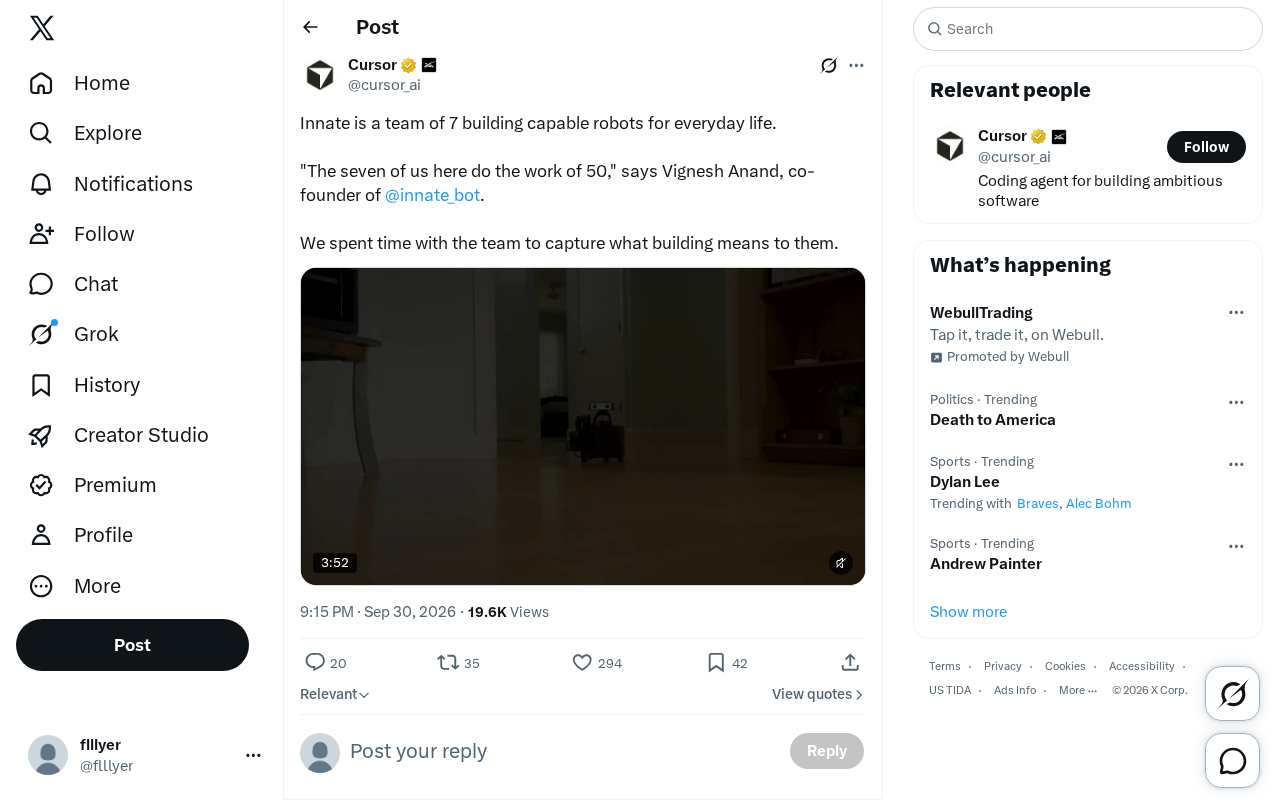
Task: Repost using the retweet icon
Action: pos(448,662)
